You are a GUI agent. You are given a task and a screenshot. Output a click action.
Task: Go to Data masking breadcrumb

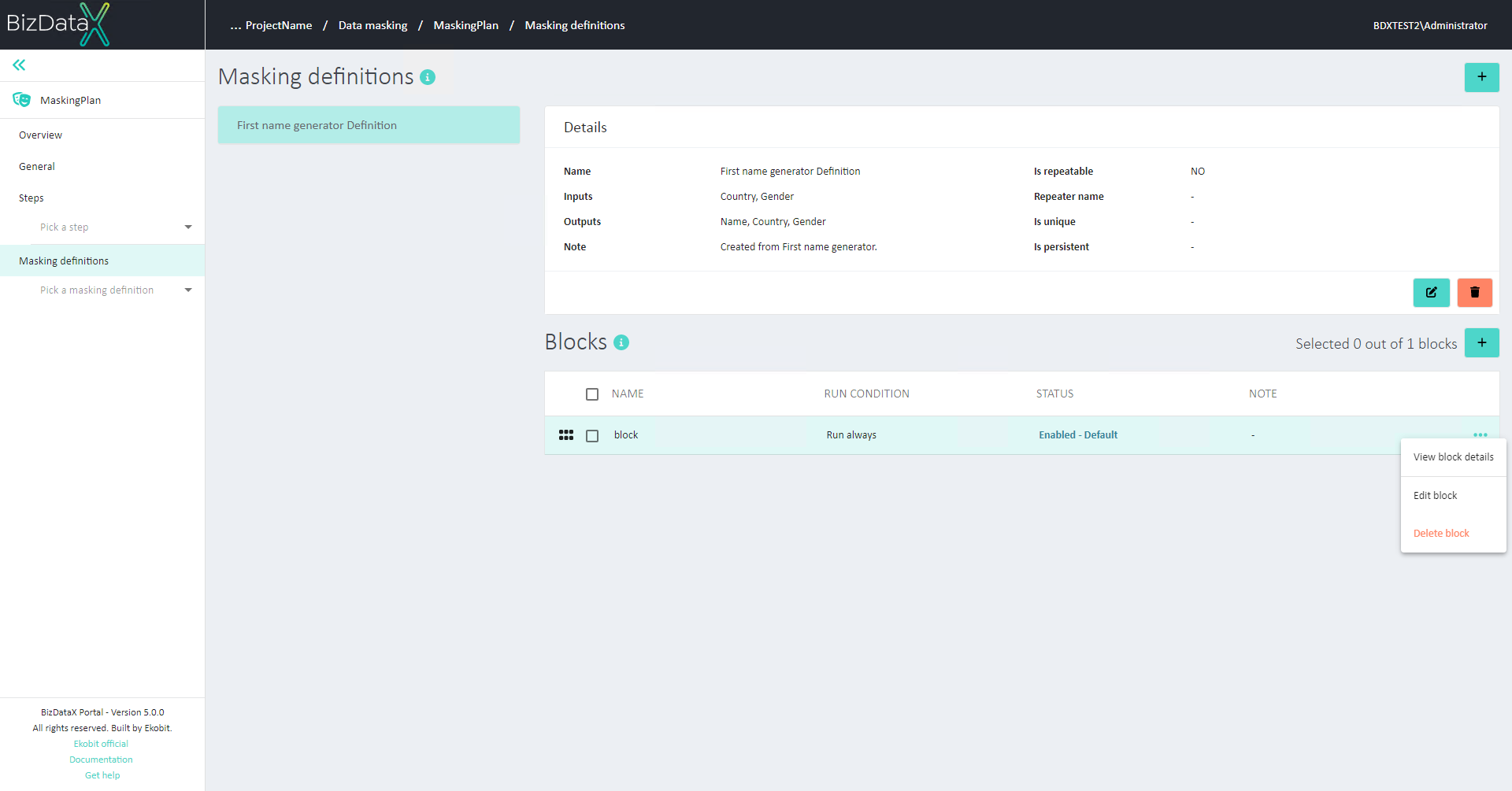(372, 25)
